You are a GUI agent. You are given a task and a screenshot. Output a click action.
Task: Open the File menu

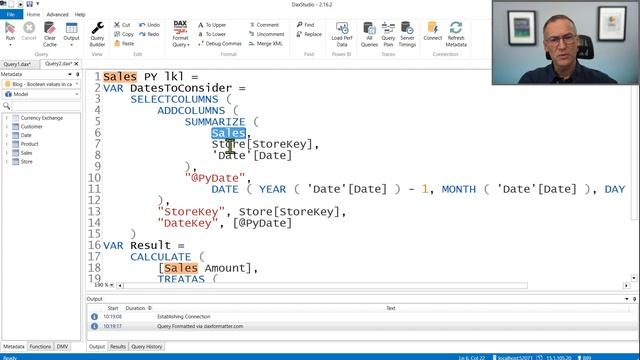click(11, 14)
